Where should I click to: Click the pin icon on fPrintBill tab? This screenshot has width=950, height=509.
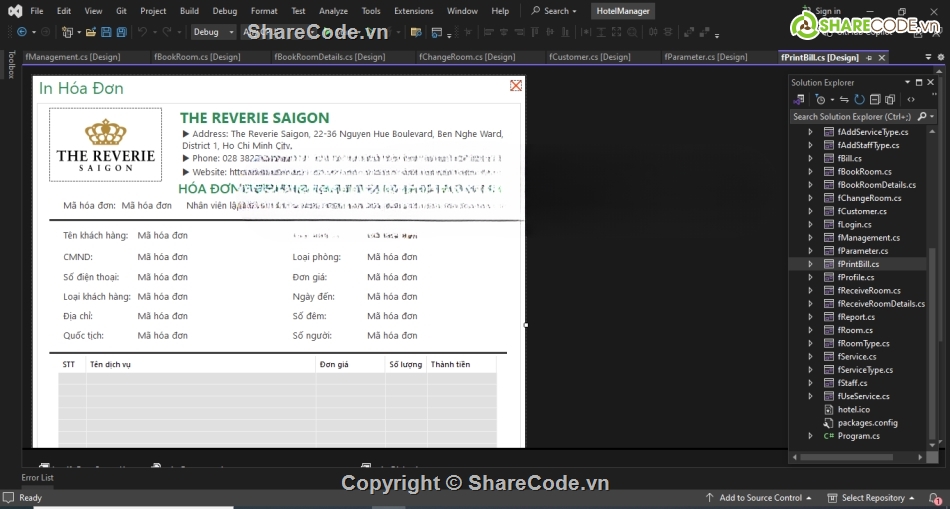869,58
